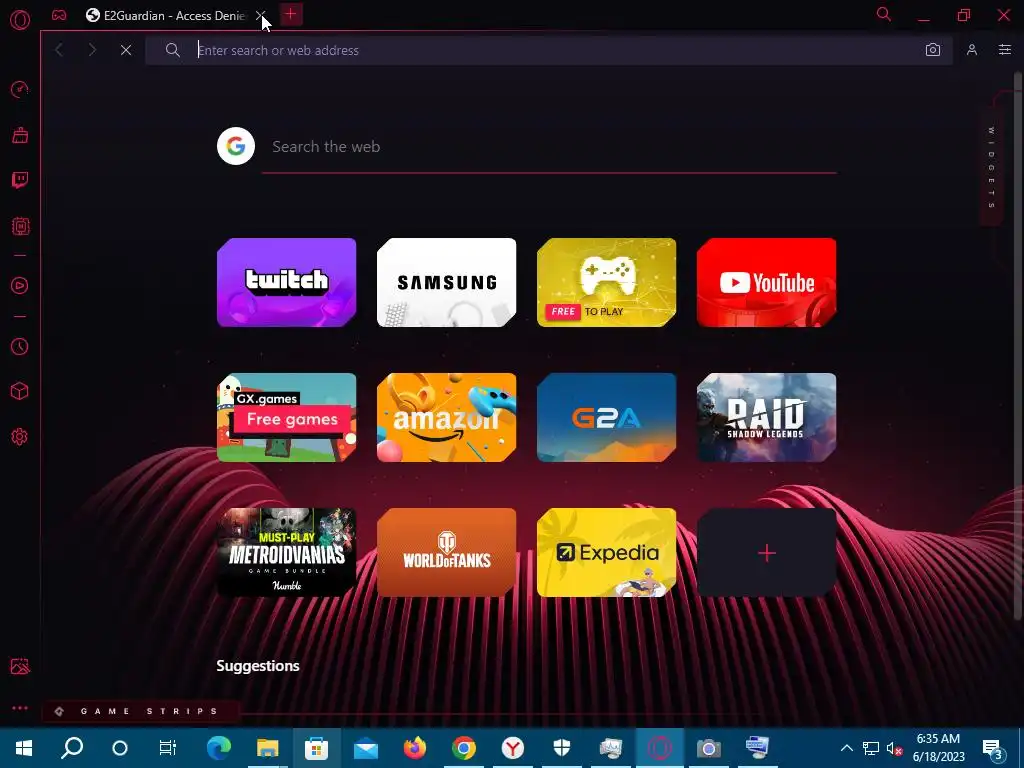Open Settings gear in sidebar
This screenshot has width=1024, height=768.
click(x=20, y=436)
